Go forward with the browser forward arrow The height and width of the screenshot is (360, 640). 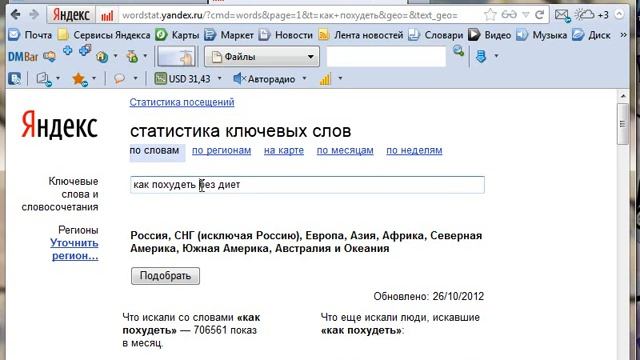click(34, 15)
